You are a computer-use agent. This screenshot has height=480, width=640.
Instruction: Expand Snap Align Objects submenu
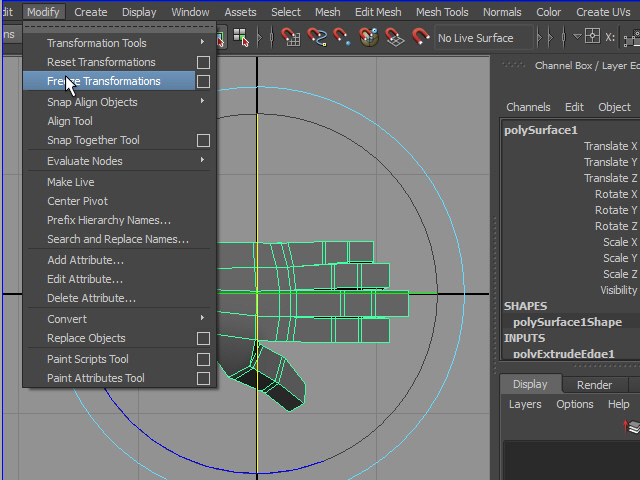coord(202,101)
